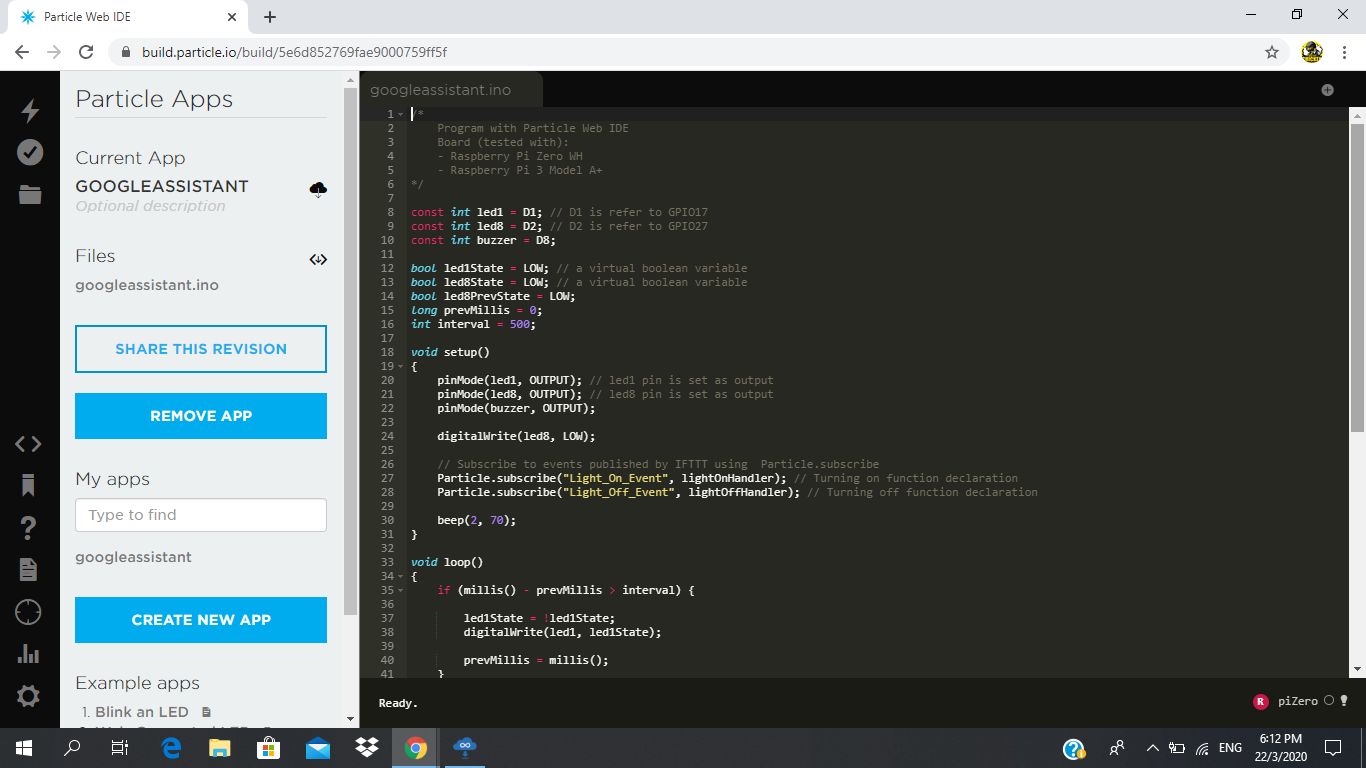Click the lightbulb icon beside piZero
Viewport: 1366px width, 768px height.
1345,701
